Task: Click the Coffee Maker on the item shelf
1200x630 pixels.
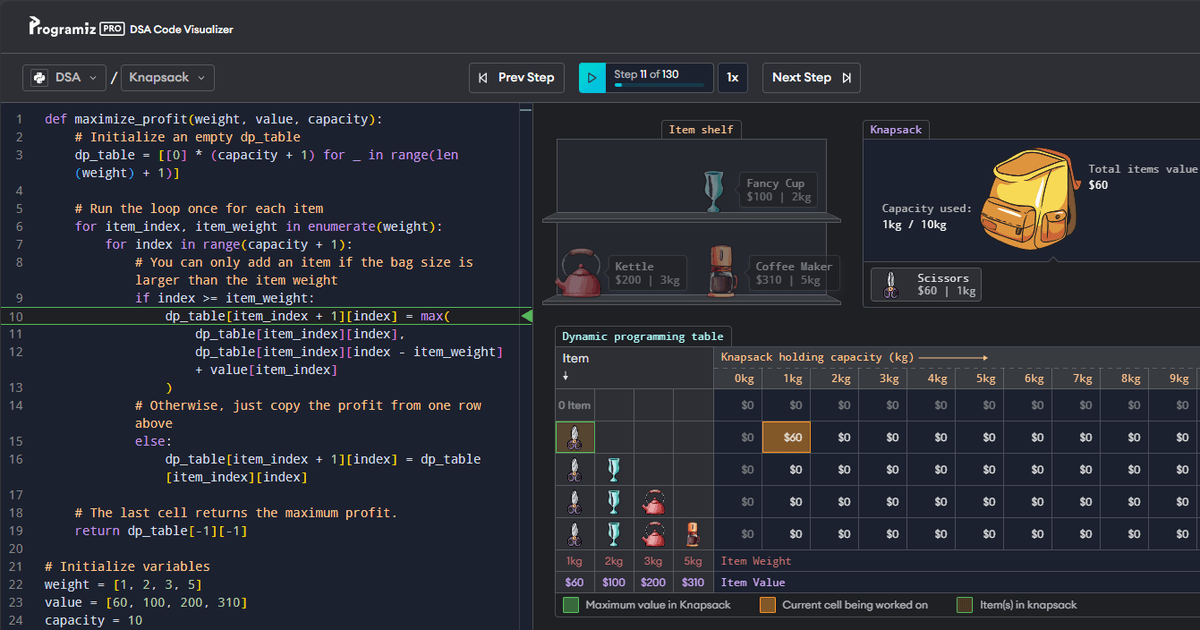Action: point(722,270)
